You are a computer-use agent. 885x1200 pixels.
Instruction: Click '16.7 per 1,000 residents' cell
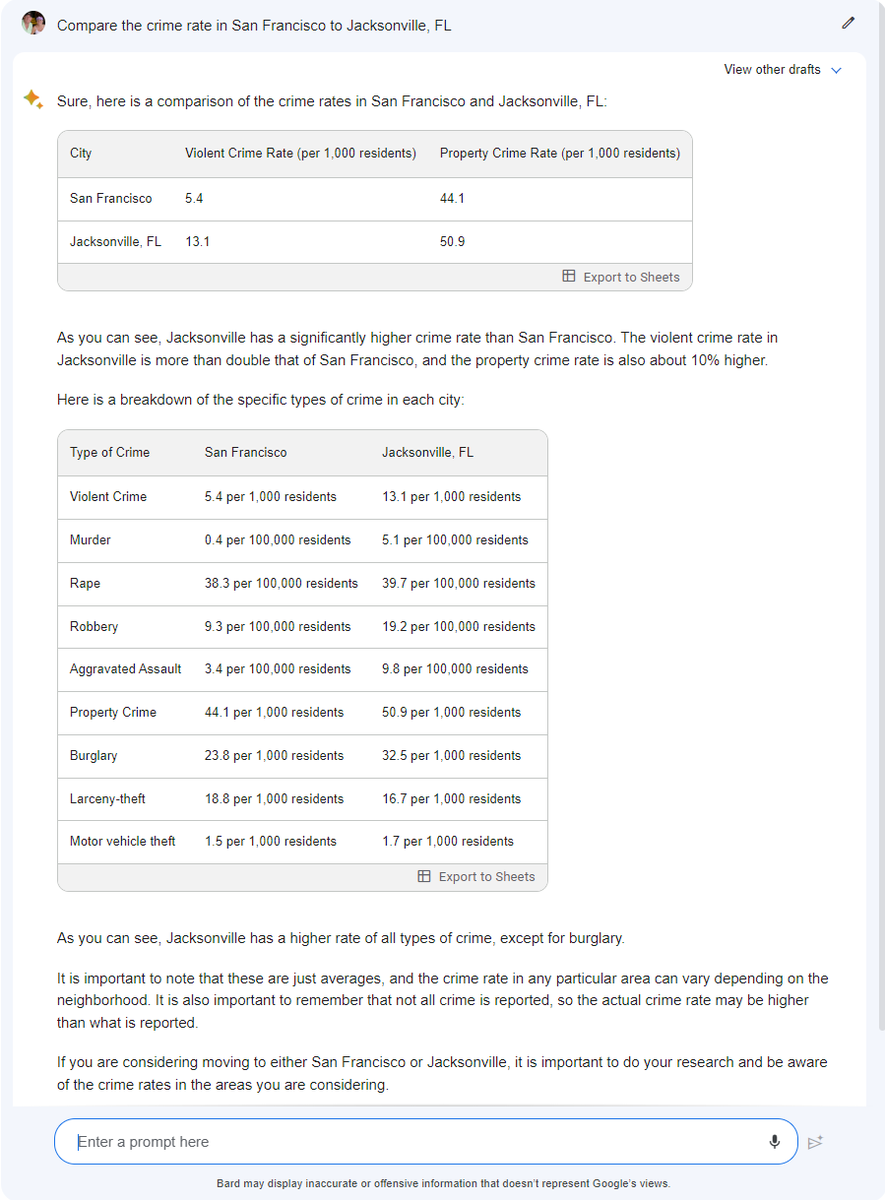pos(451,799)
